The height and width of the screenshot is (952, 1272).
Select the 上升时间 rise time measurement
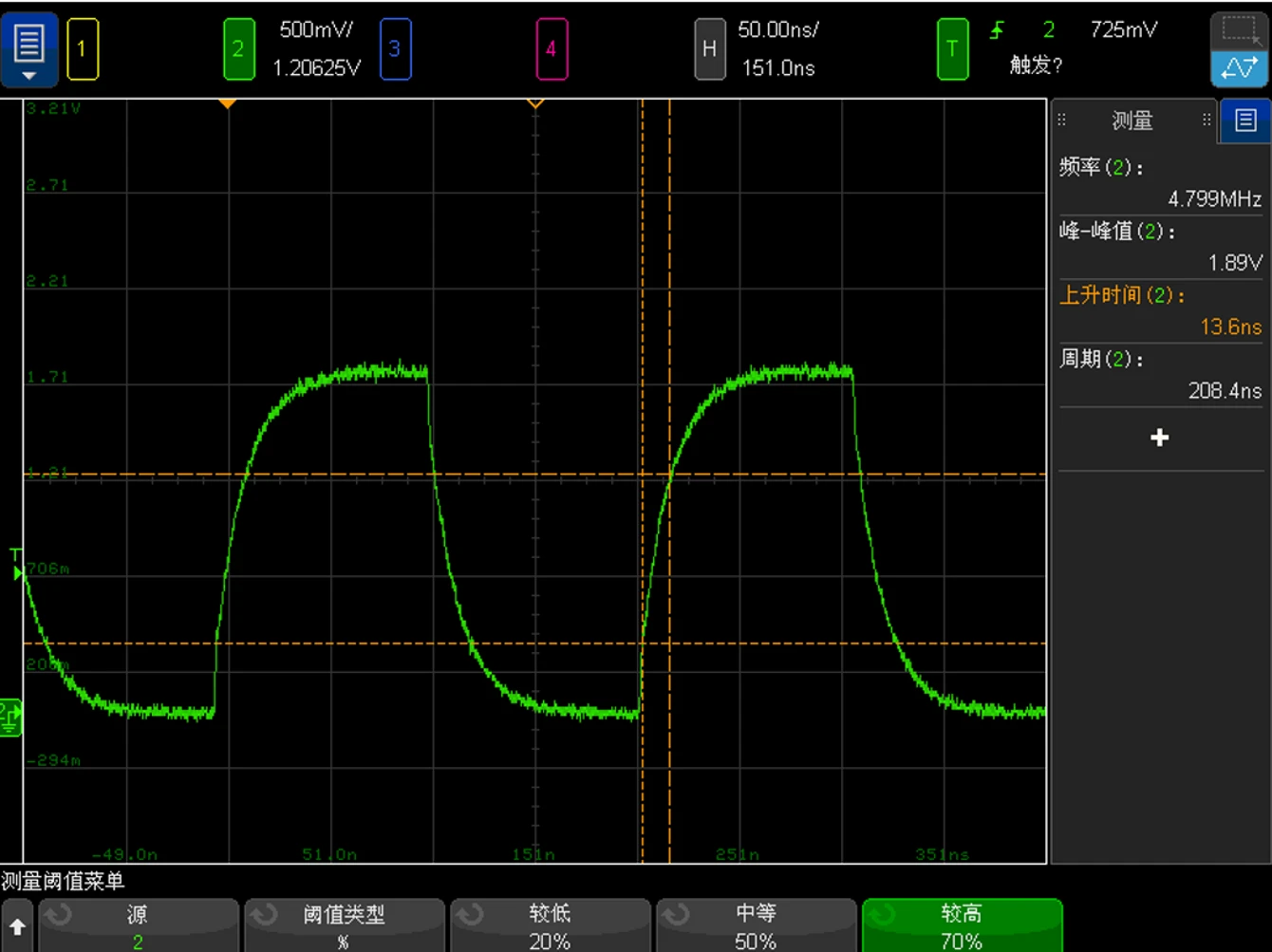(1159, 310)
